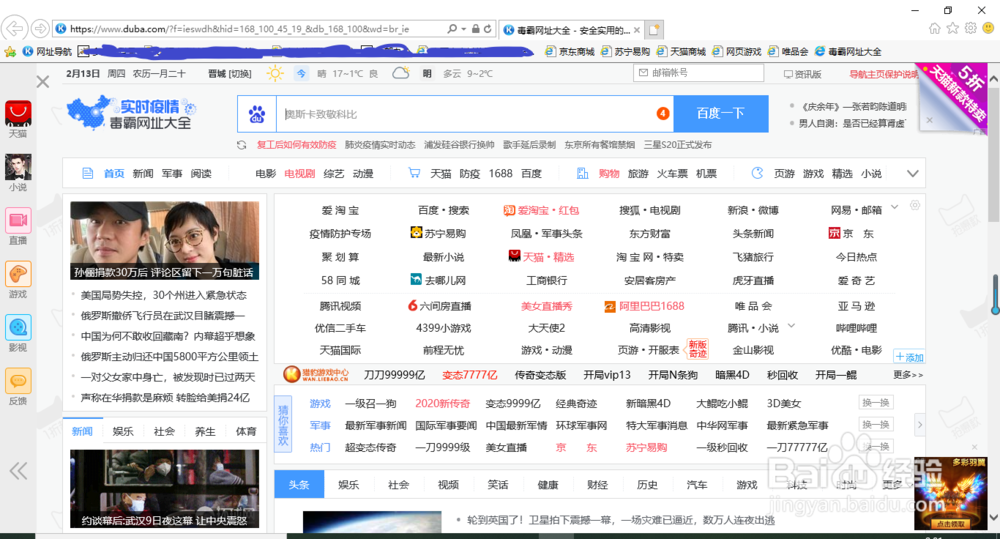This screenshot has height=539, width=1000.
Task: Switch city via 晋城 [切换]
Action: [x=230, y=74]
